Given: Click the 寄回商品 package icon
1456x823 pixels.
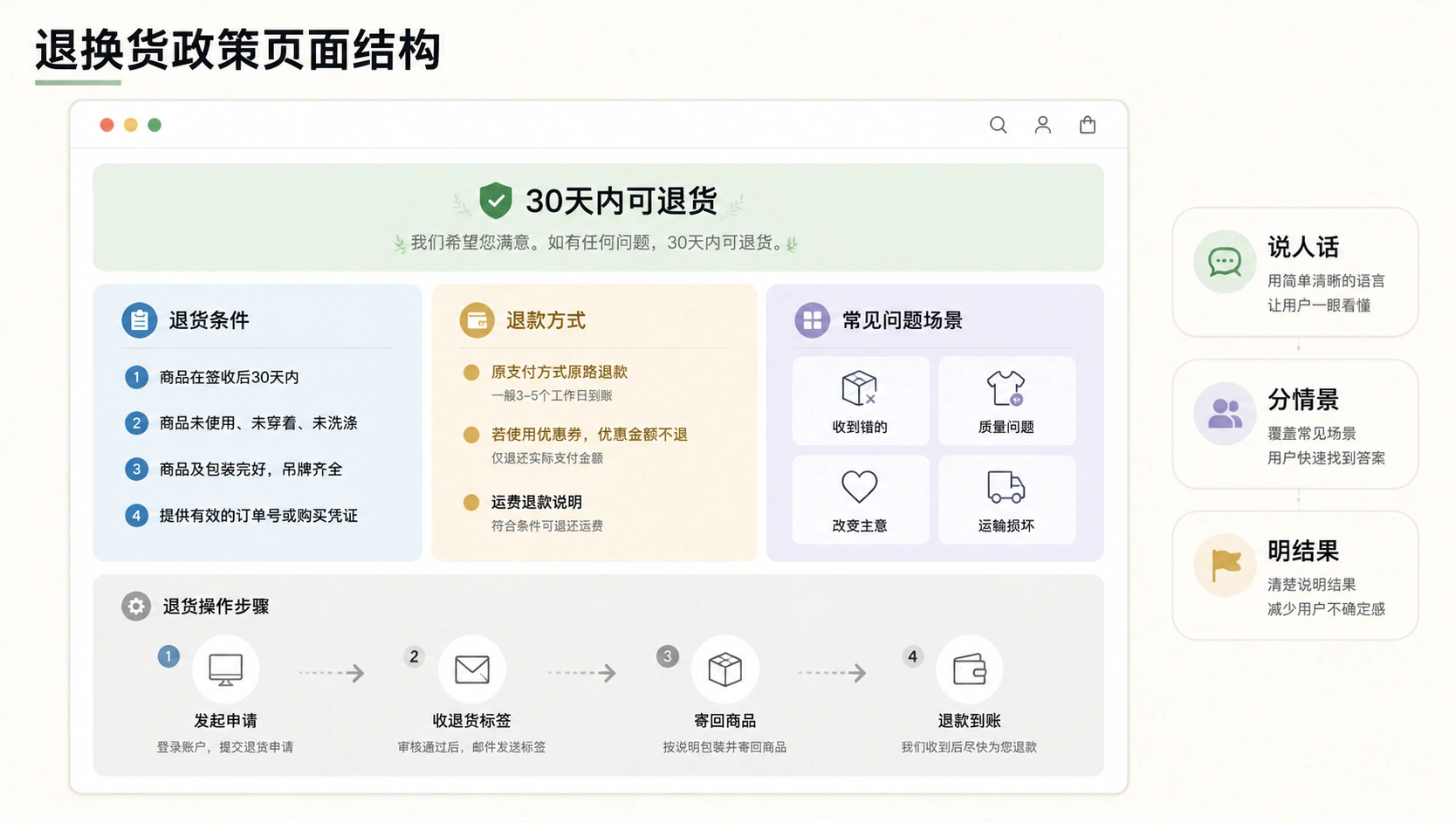Looking at the screenshot, I should 725,669.
